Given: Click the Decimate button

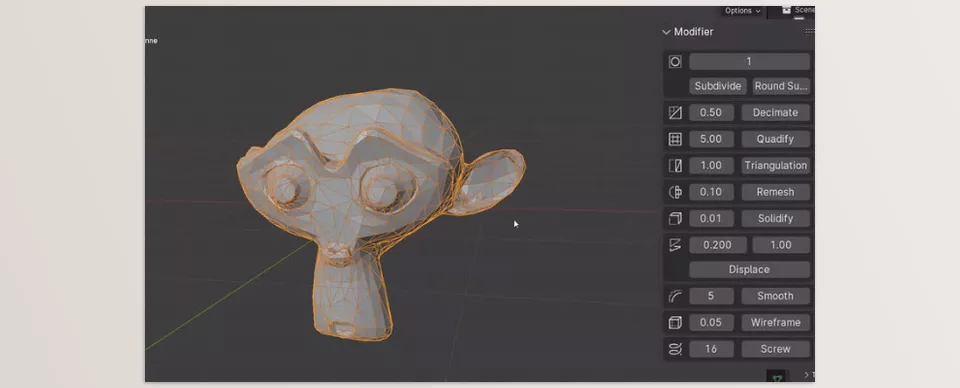Looking at the screenshot, I should (775, 113).
